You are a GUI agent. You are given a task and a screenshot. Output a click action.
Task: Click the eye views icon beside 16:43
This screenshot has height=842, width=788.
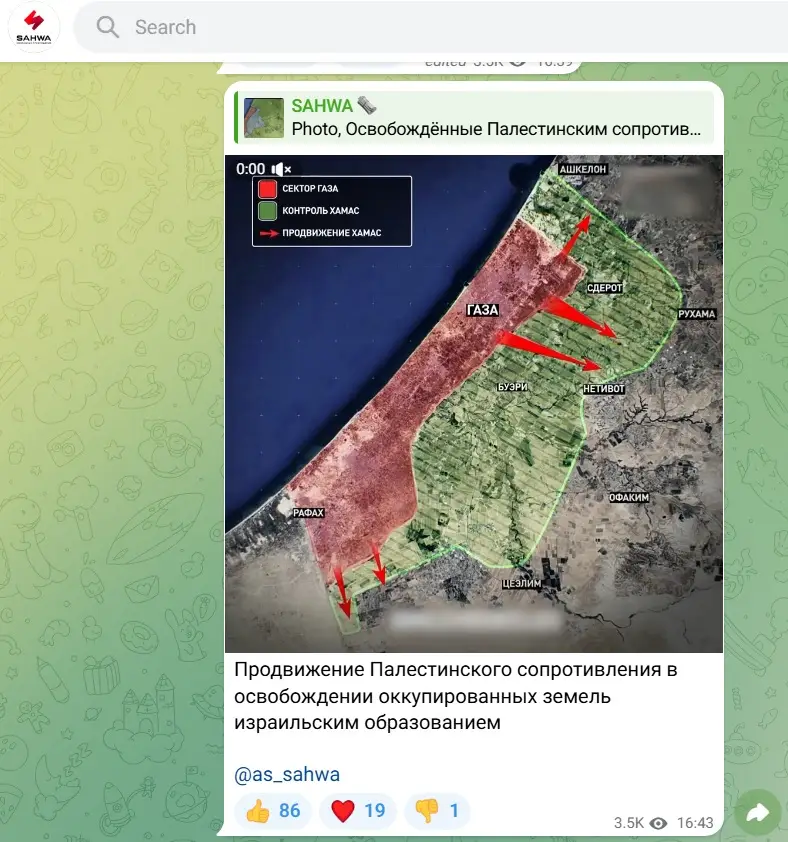(x=658, y=823)
